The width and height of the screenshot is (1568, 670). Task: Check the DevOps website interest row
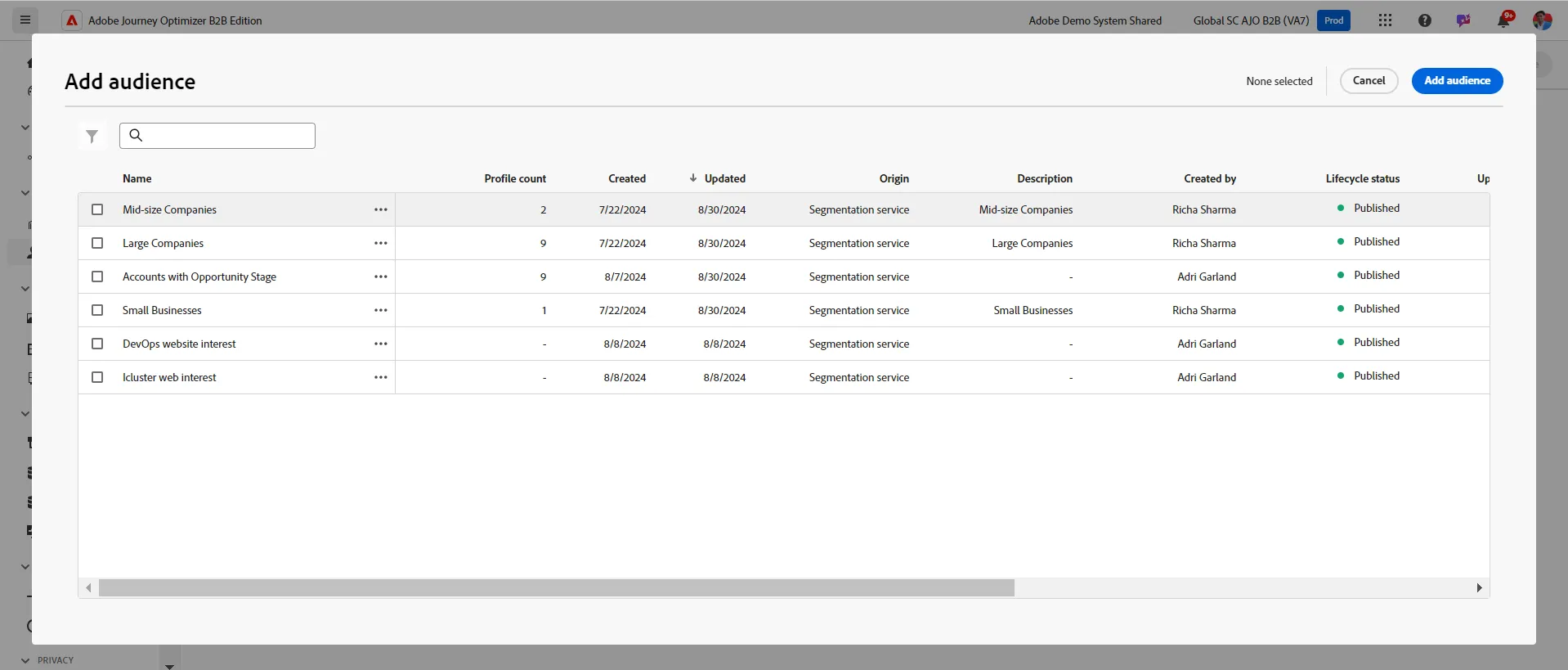tap(97, 344)
